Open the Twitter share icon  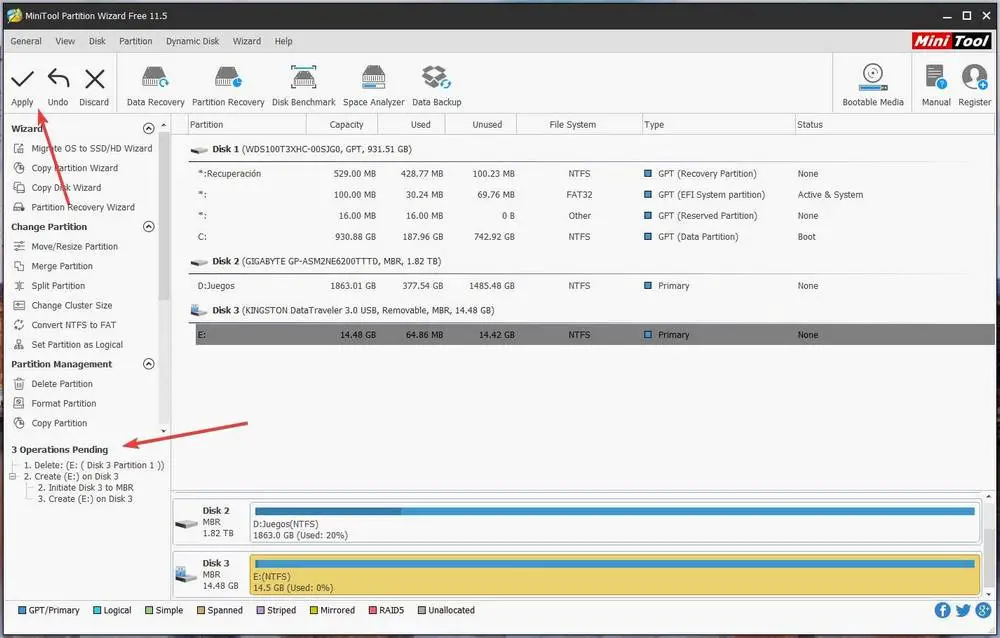click(x=963, y=611)
